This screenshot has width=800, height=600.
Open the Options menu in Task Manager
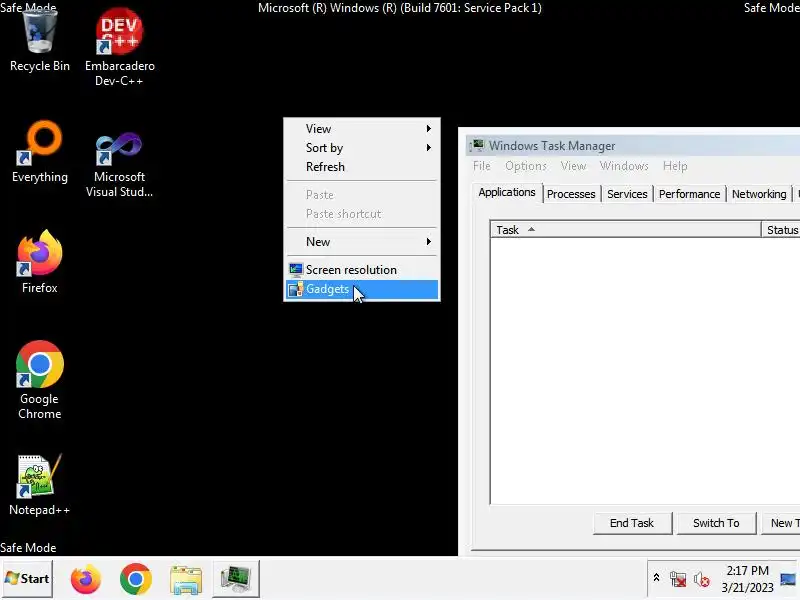pos(526,166)
